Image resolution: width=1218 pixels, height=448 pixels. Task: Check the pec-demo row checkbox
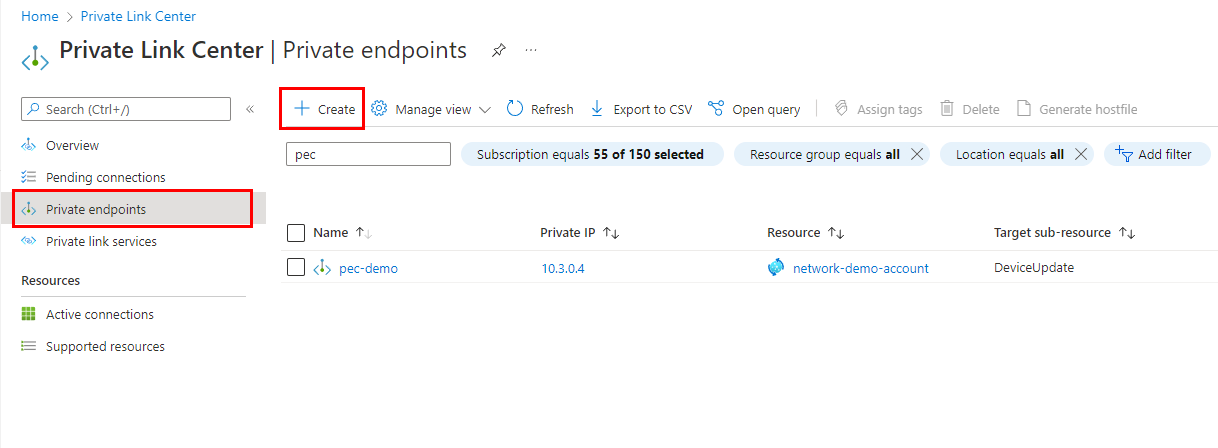pyautogui.click(x=296, y=267)
